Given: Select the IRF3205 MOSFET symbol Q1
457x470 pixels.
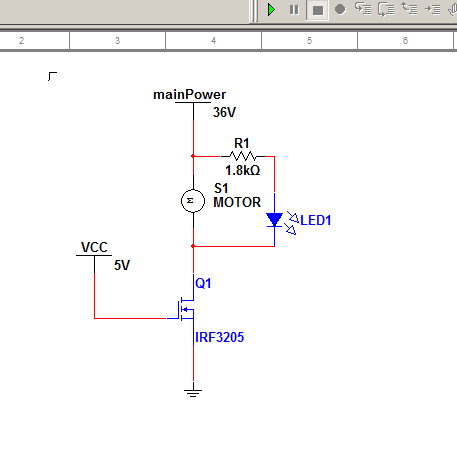Looking at the screenshot, I should 186,309.
